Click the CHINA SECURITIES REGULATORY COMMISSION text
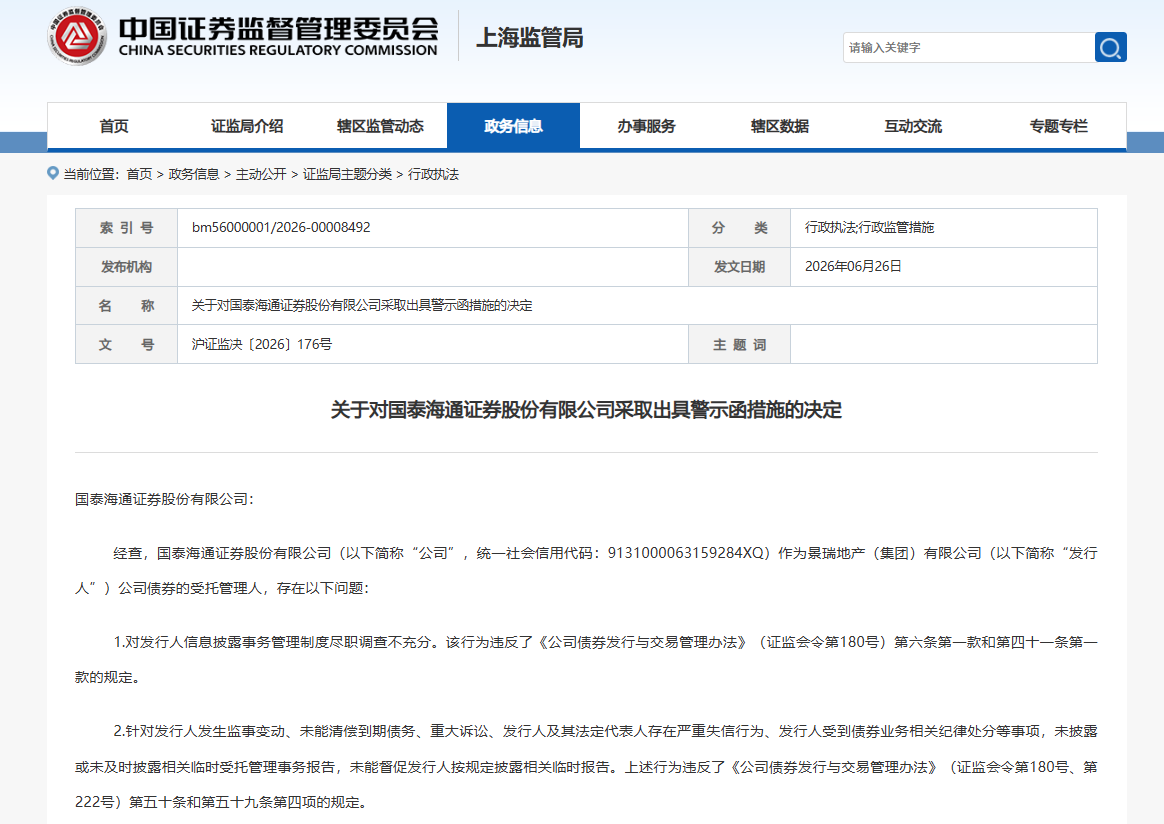The image size is (1164, 824). [x=278, y=50]
